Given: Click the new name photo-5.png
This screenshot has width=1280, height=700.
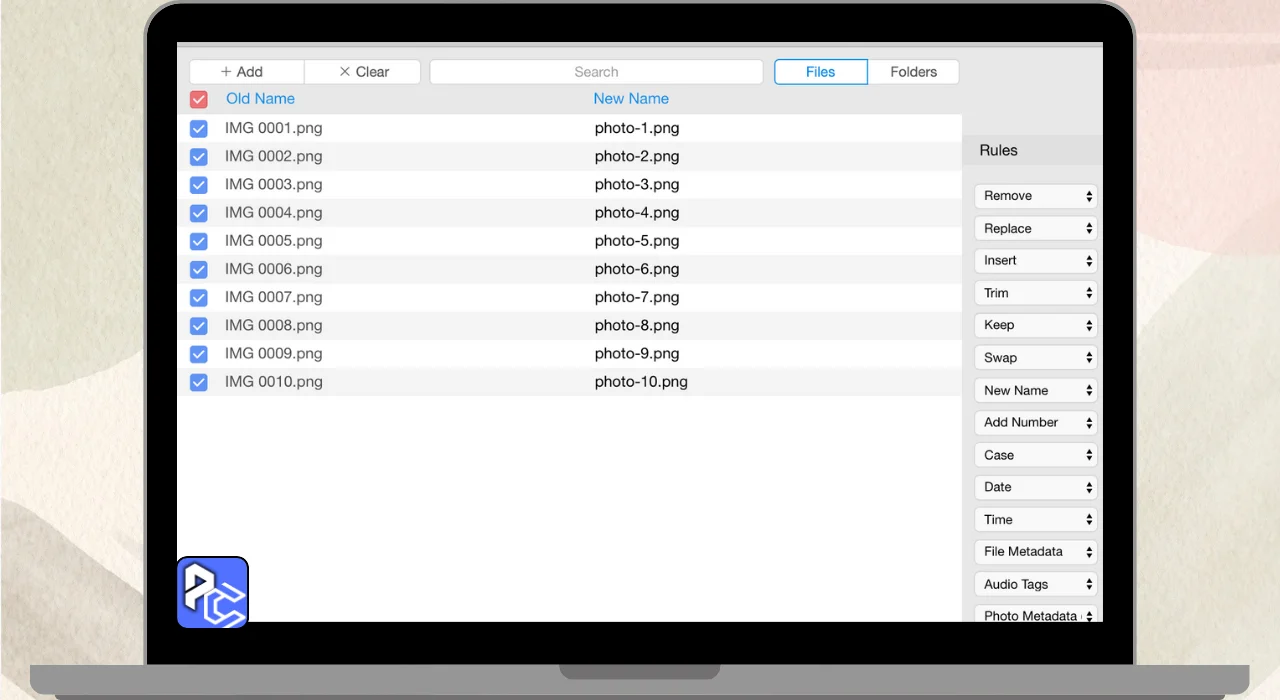Looking at the screenshot, I should coord(637,241).
